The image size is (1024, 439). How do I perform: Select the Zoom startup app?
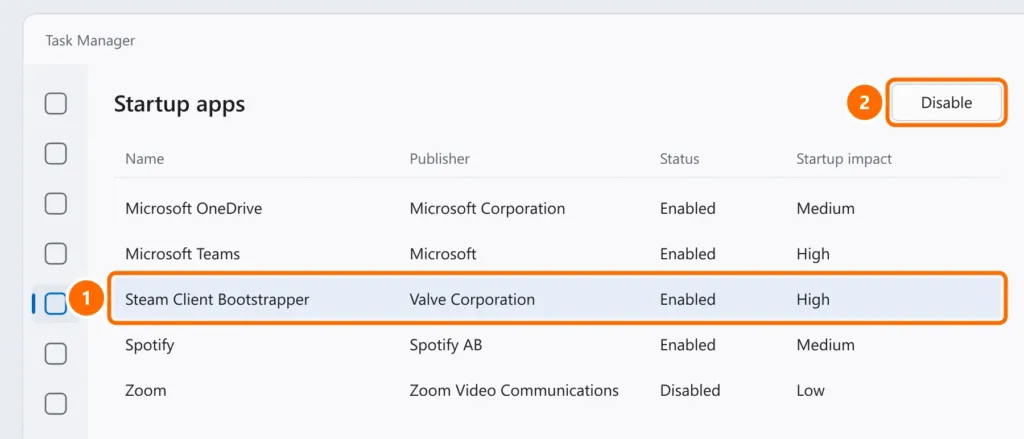tap(146, 391)
